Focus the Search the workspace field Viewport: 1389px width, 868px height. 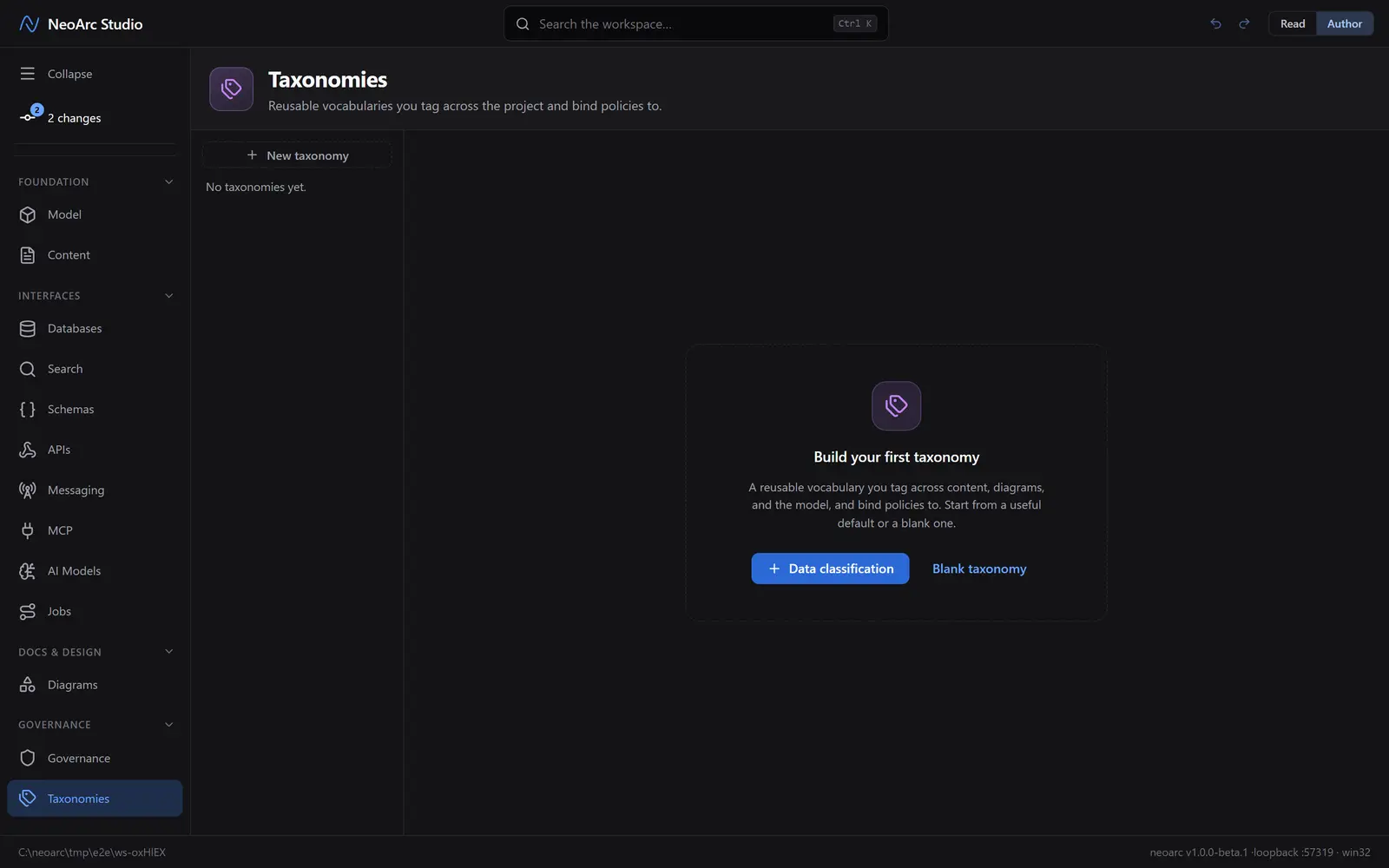pyautogui.click(x=695, y=23)
